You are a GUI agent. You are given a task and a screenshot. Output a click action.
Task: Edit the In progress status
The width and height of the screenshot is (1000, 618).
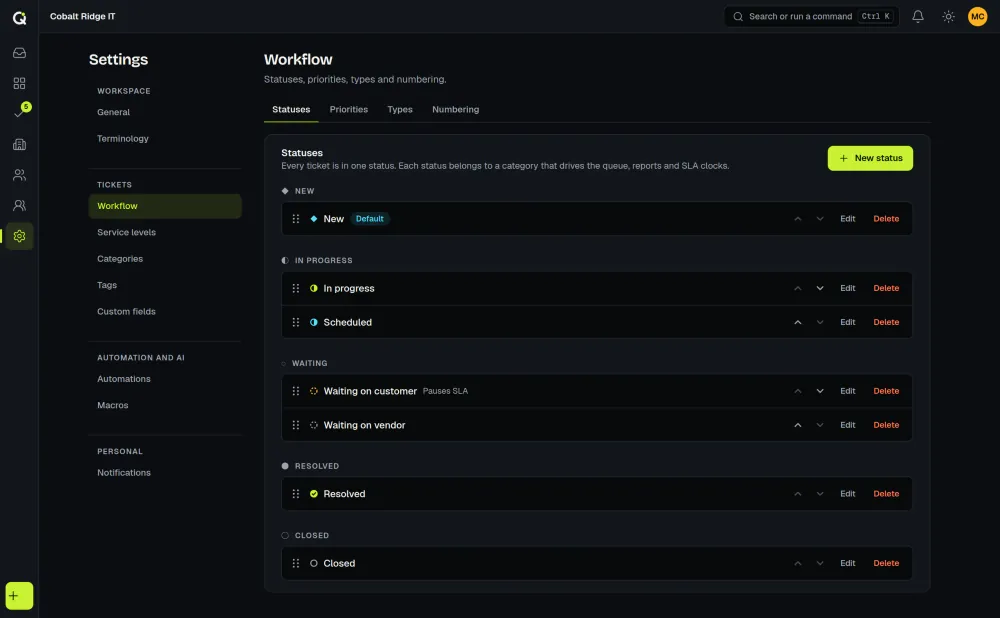tap(848, 288)
